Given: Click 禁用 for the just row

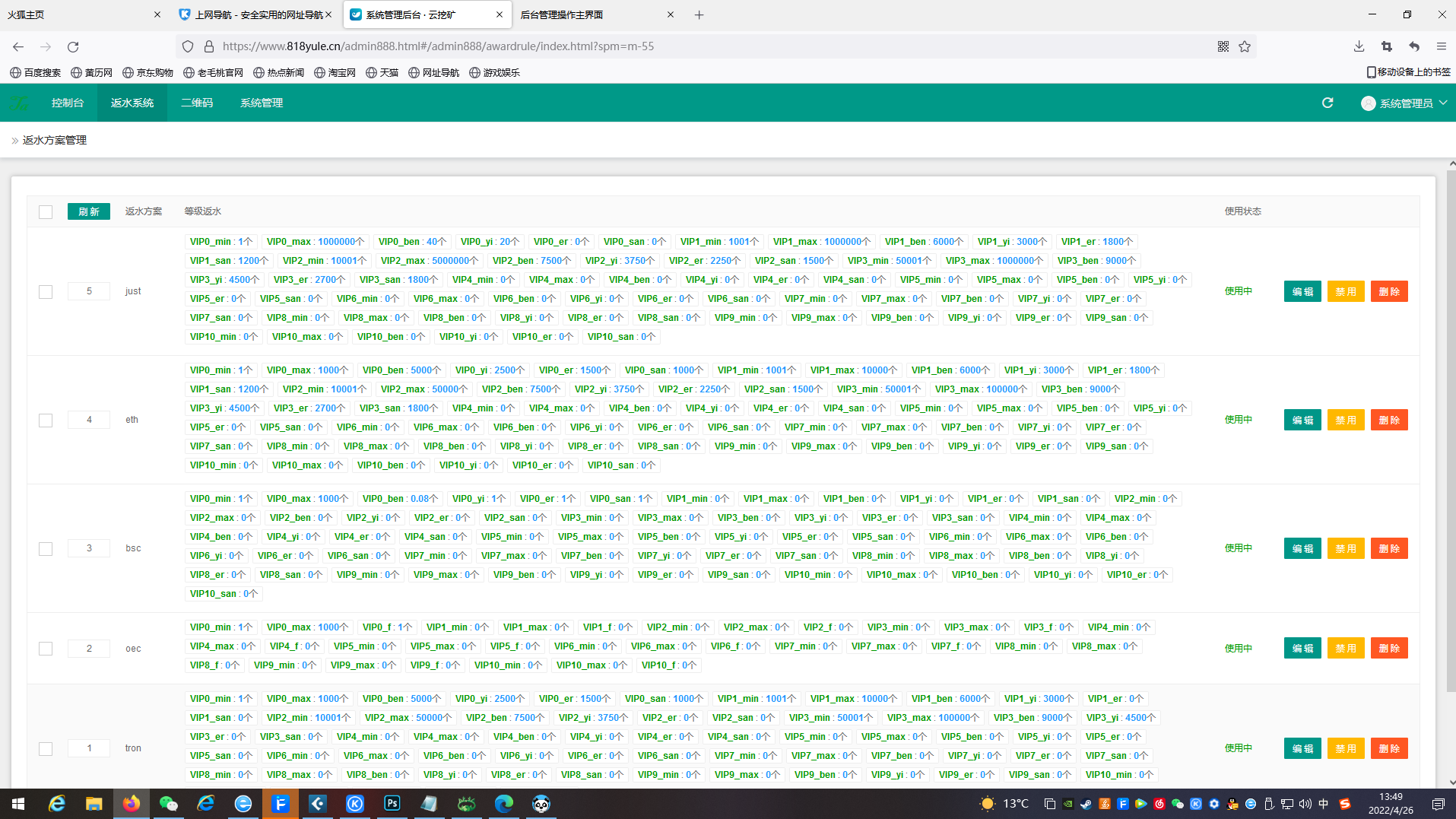Looking at the screenshot, I should pos(1346,291).
